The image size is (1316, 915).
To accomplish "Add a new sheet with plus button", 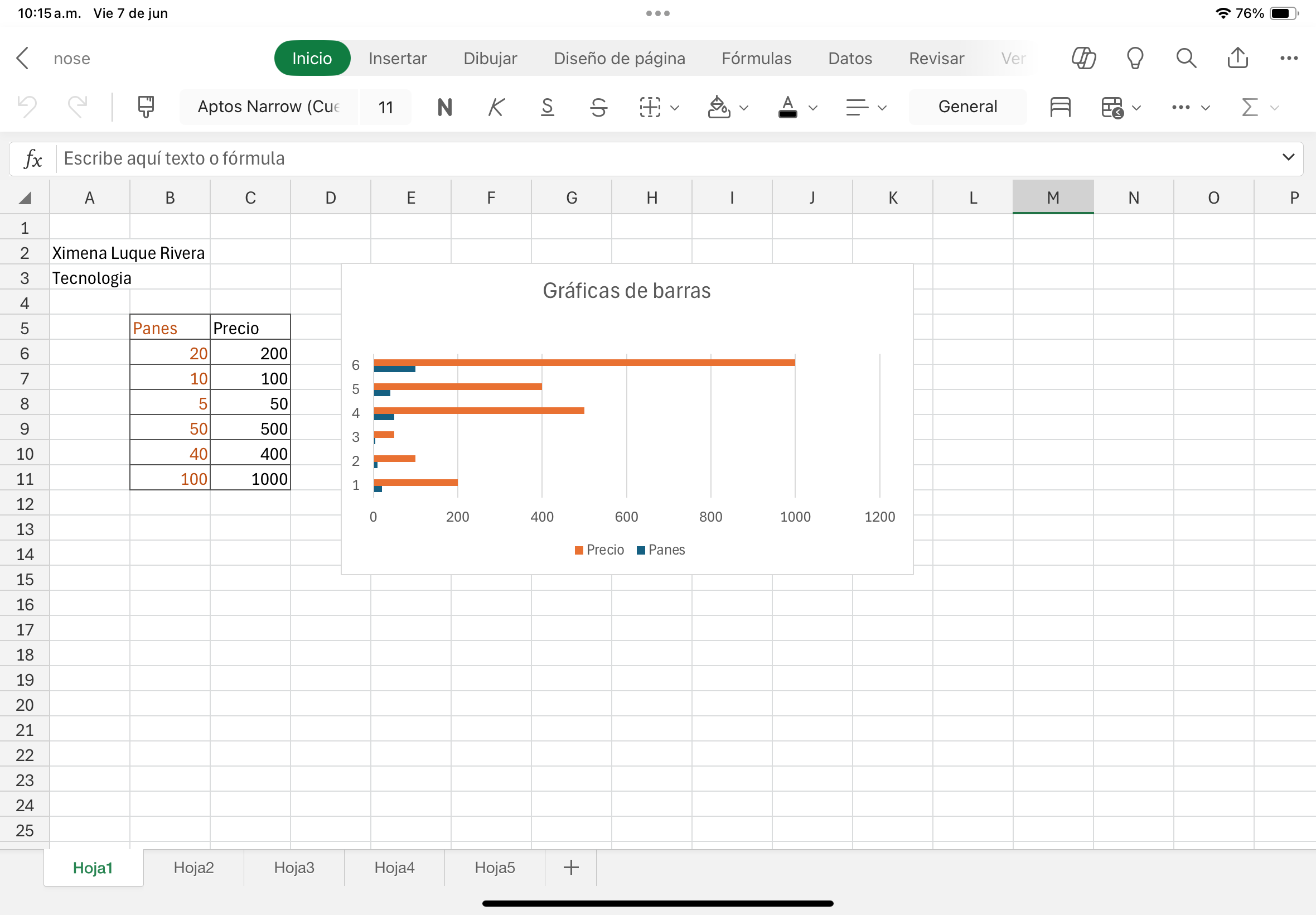I will point(570,868).
